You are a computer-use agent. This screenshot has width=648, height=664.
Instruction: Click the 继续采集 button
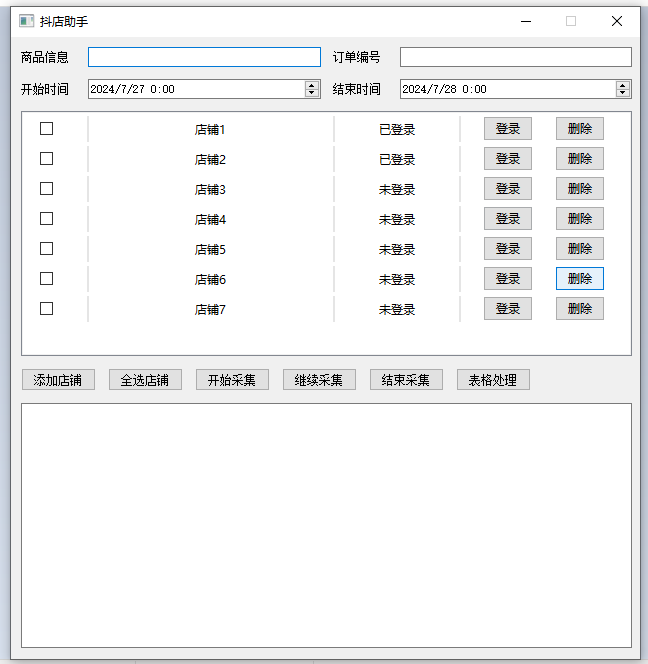coord(319,380)
